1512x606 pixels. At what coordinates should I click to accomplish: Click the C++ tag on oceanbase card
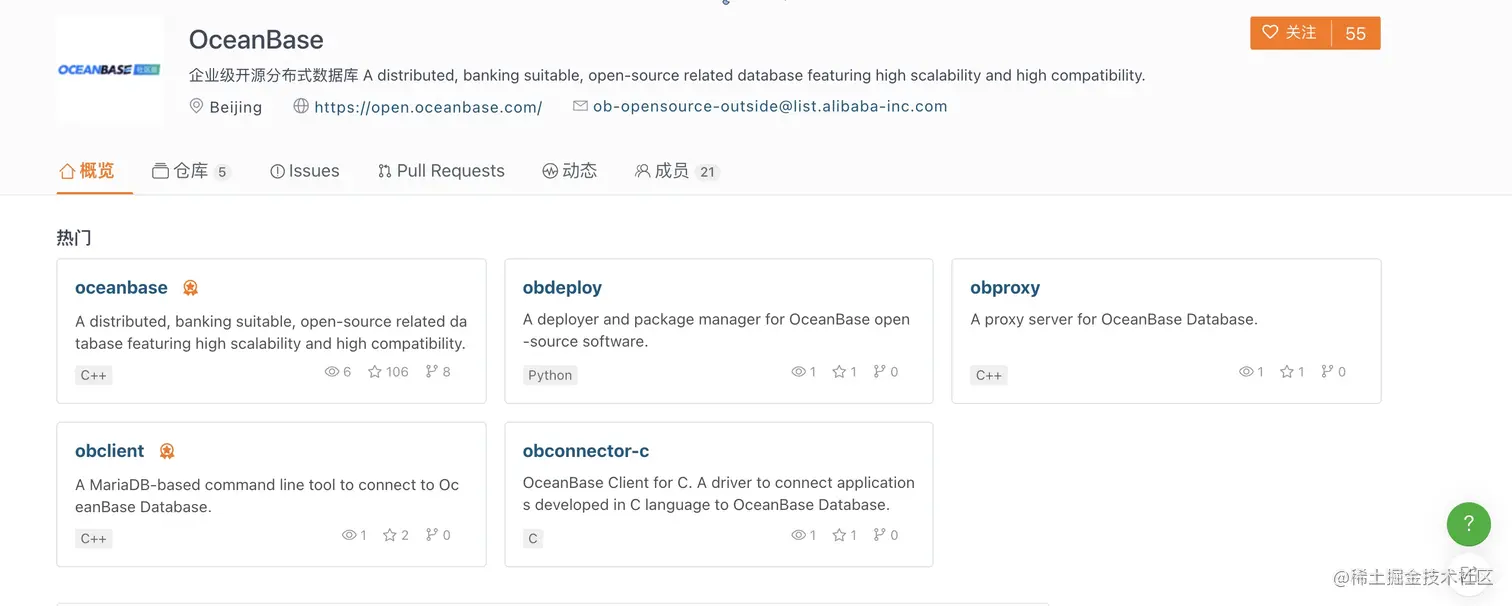click(93, 376)
